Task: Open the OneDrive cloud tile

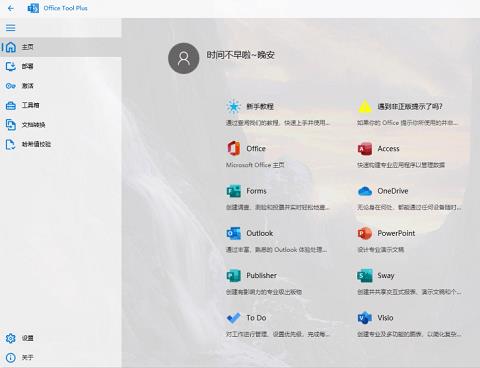Action: pyautogui.click(x=409, y=198)
